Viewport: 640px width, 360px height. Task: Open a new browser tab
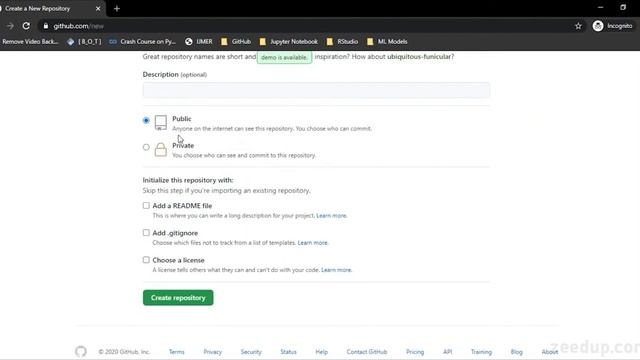pos(117,9)
